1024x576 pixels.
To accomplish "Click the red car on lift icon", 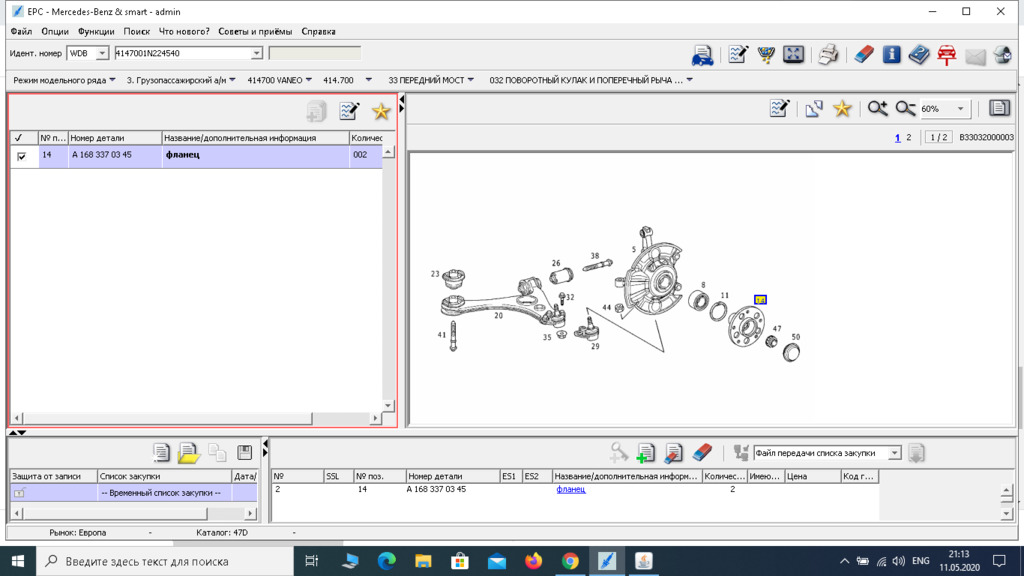I will point(946,55).
